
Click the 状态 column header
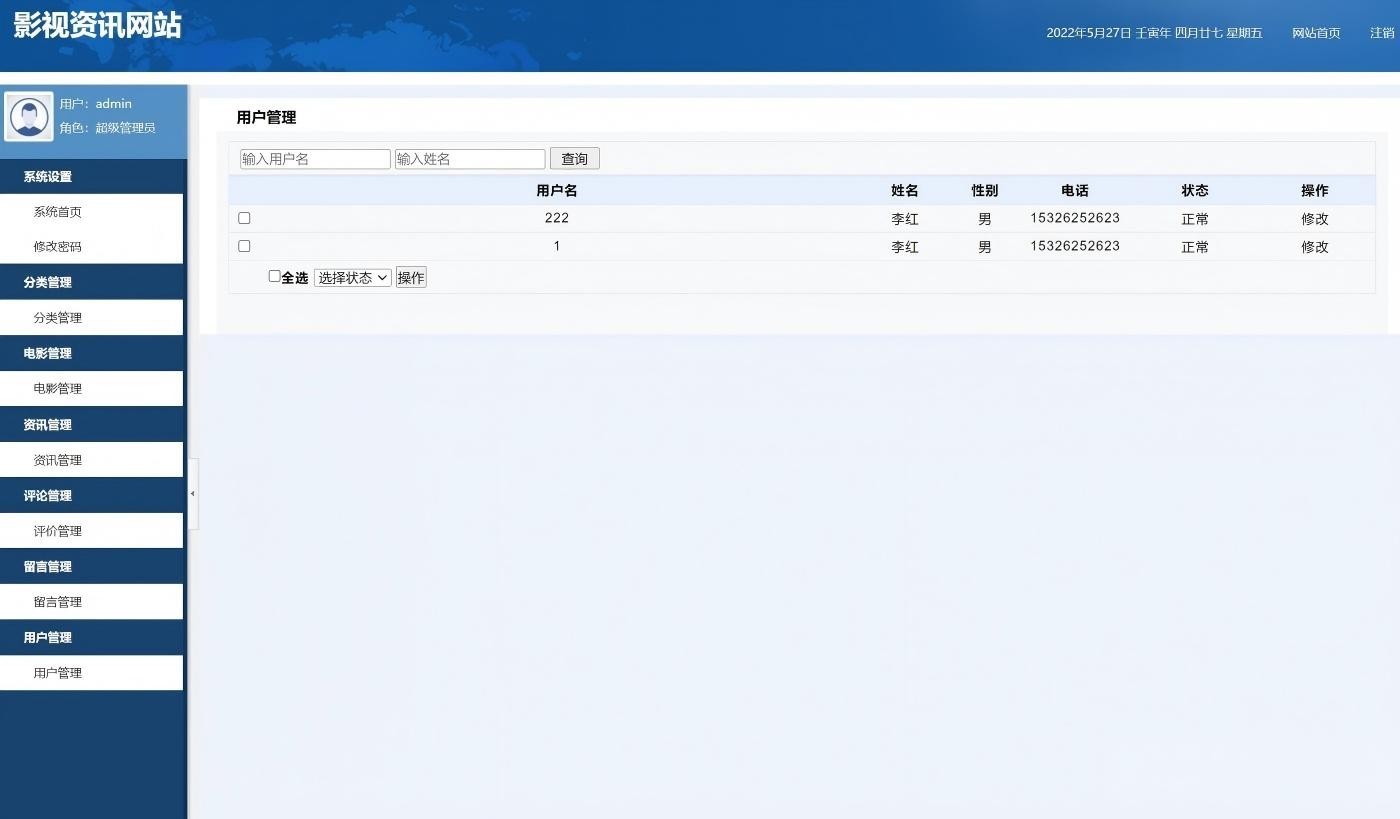coord(1195,190)
